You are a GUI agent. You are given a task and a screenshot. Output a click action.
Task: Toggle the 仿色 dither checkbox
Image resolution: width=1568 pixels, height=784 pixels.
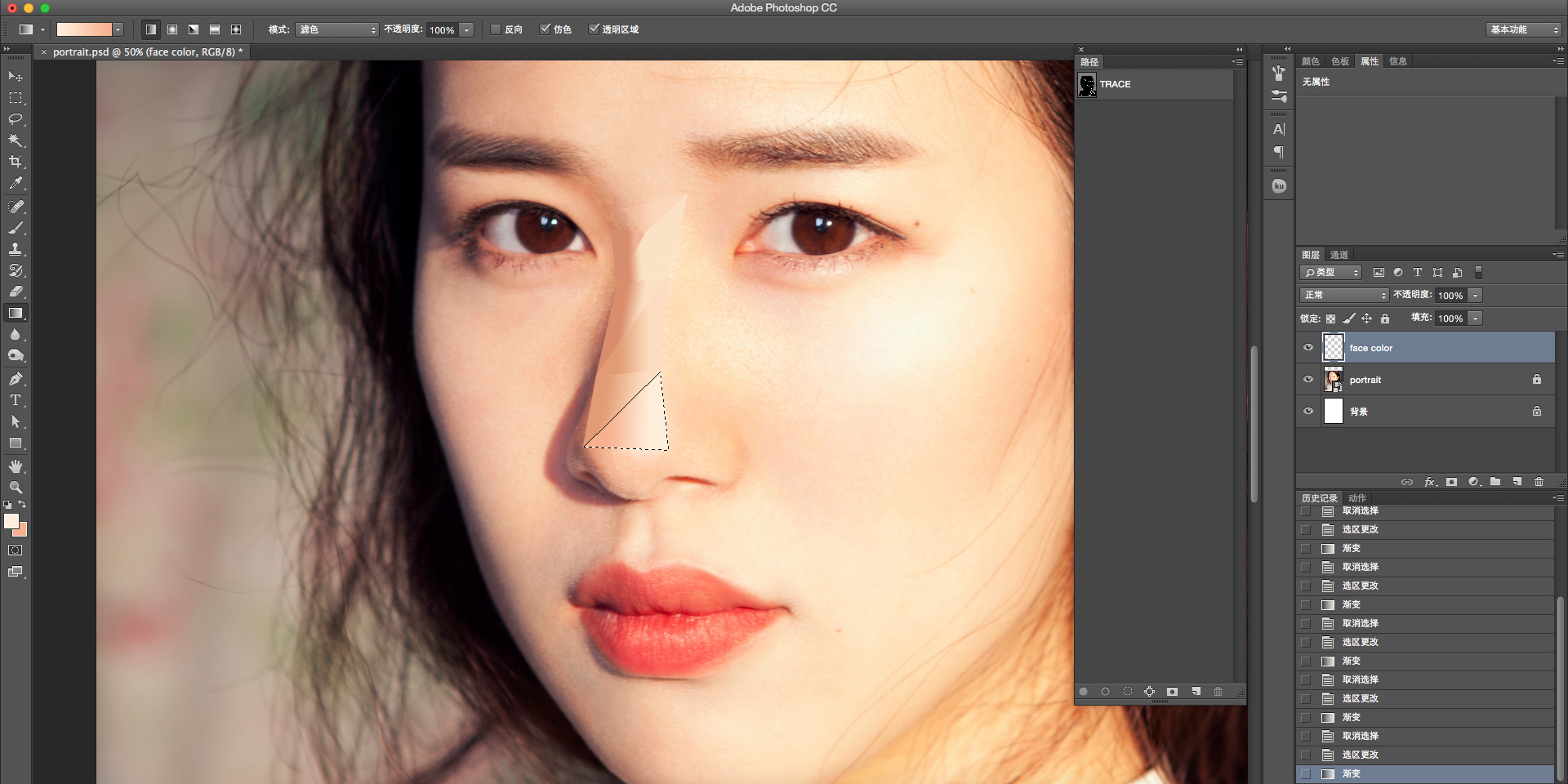click(545, 29)
